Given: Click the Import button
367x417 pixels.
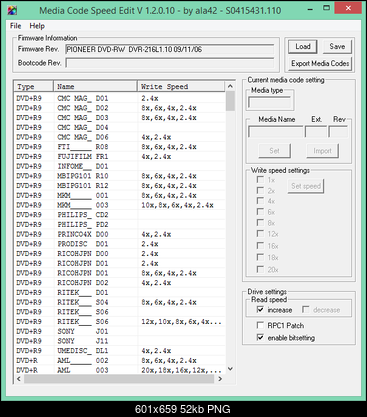Looking at the screenshot, I should [x=322, y=151].
